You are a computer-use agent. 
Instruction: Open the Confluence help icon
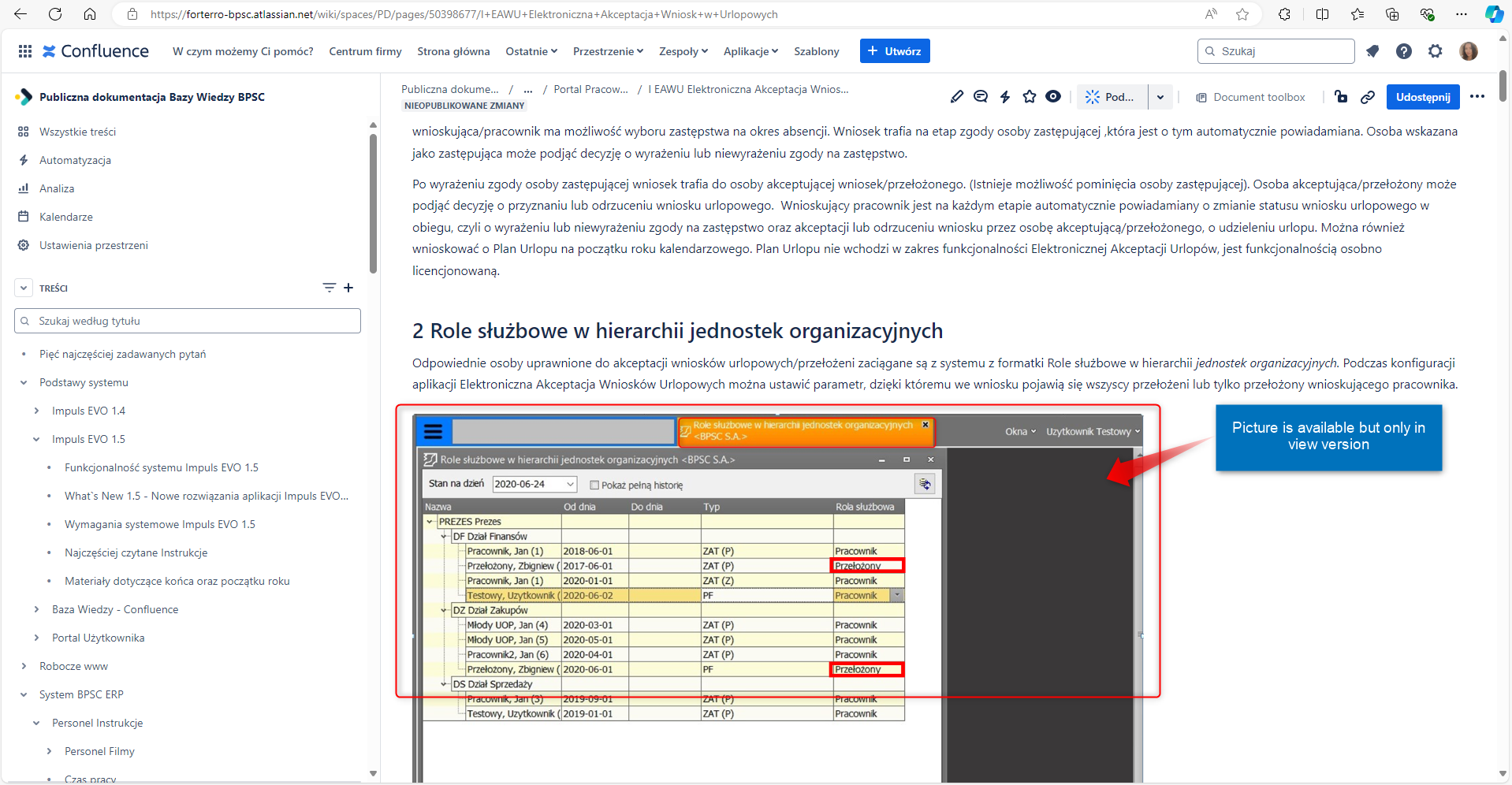point(1404,51)
